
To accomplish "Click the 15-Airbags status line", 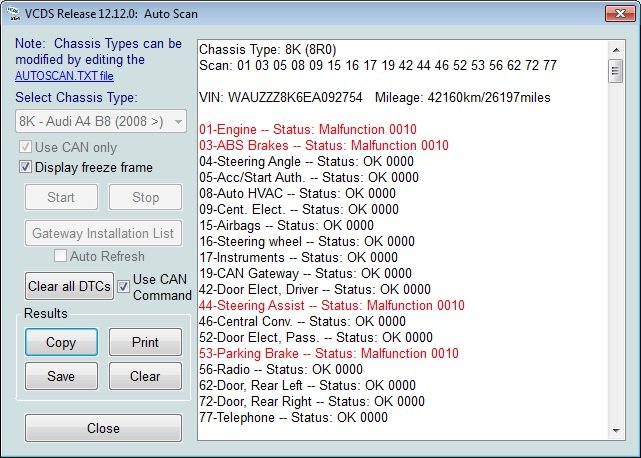I will click(286, 225).
